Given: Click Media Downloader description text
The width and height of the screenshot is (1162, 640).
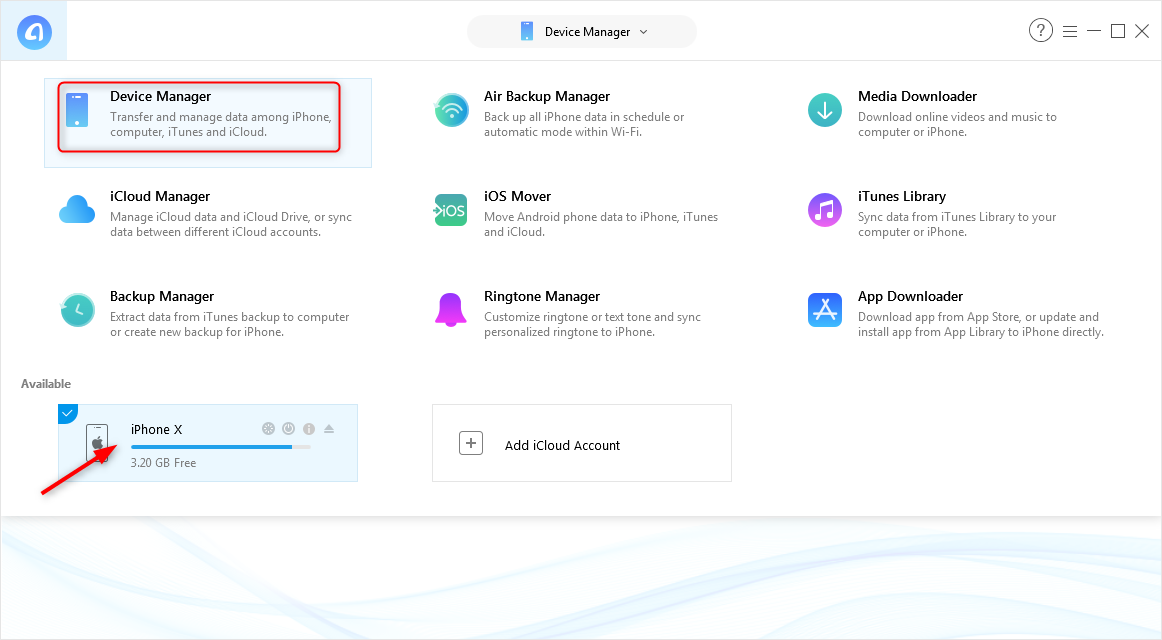Looking at the screenshot, I should 957,124.
